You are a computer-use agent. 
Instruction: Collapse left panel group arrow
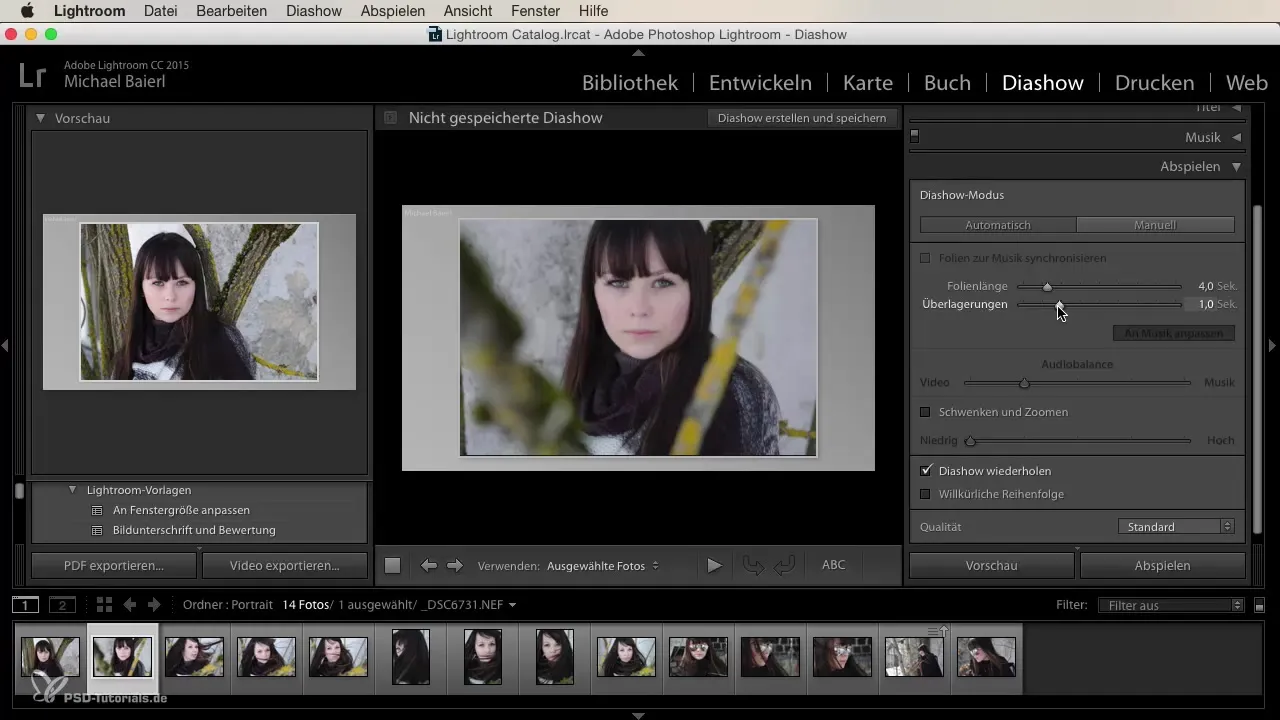[x=5, y=345]
